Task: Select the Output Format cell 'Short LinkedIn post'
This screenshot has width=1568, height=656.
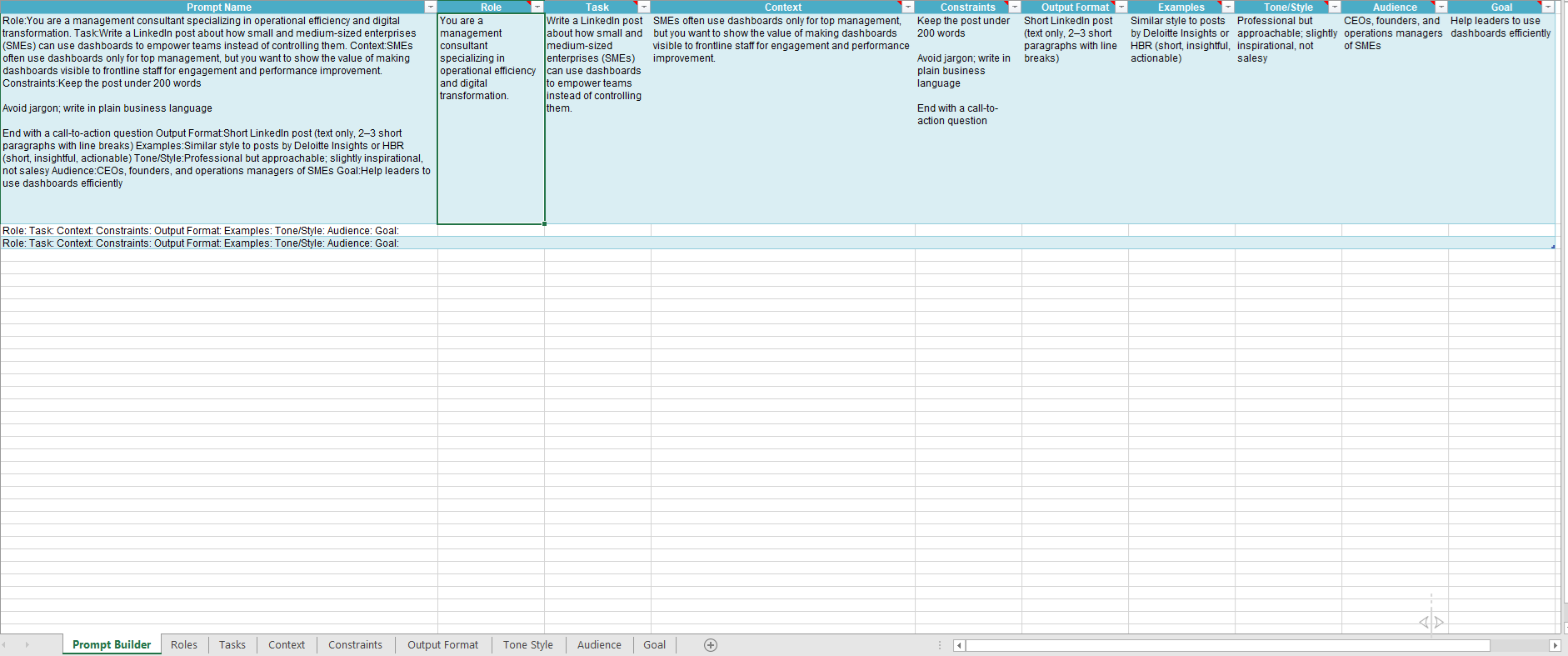Action: [1075, 118]
